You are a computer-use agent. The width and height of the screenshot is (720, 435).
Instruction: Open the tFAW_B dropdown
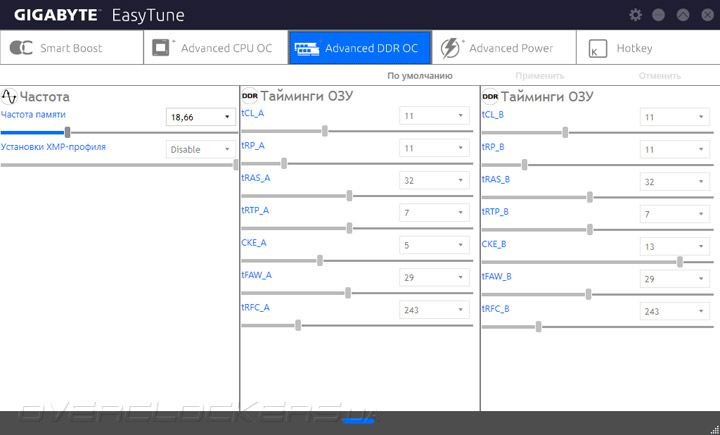click(675, 279)
